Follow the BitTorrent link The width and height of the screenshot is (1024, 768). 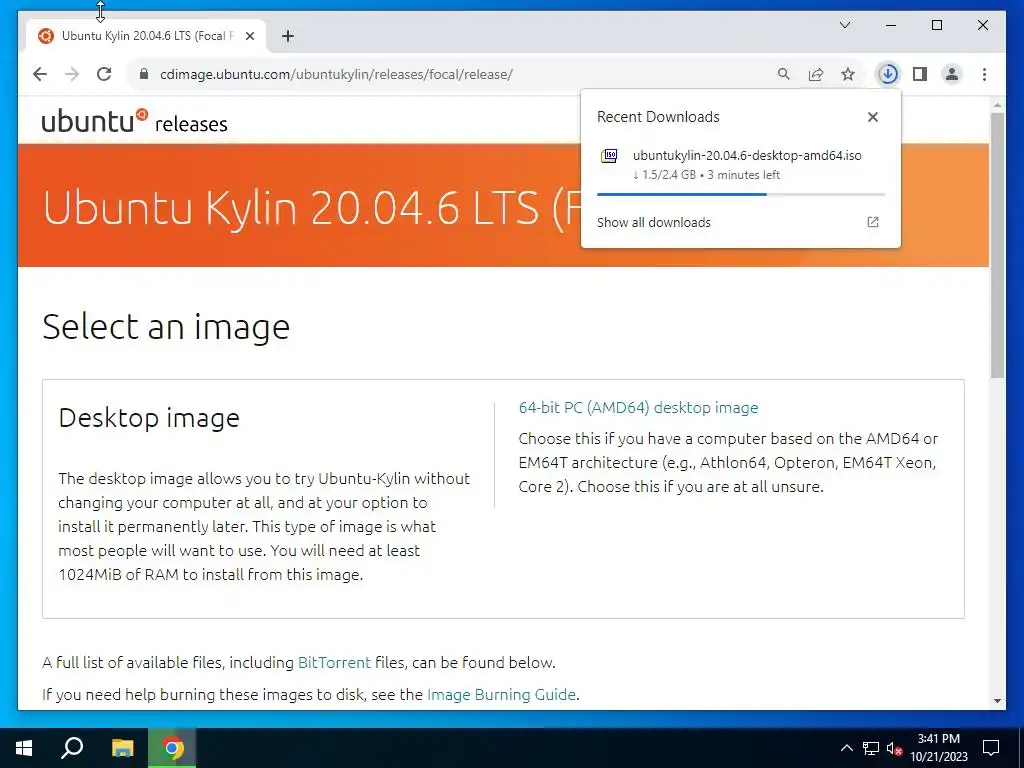334,662
